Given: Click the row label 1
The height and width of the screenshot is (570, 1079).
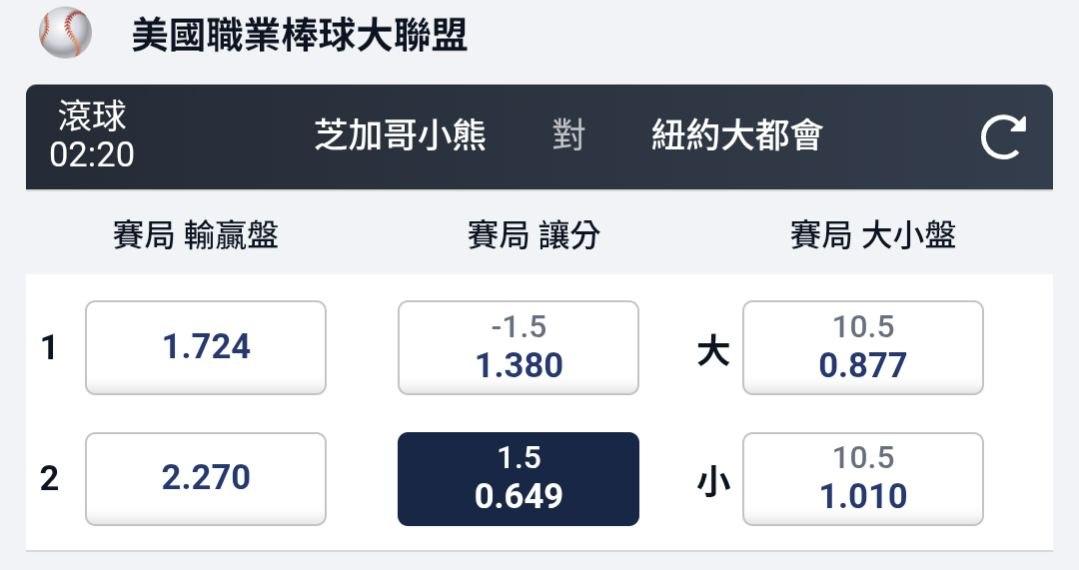Looking at the screenshot, I should 48,349.
